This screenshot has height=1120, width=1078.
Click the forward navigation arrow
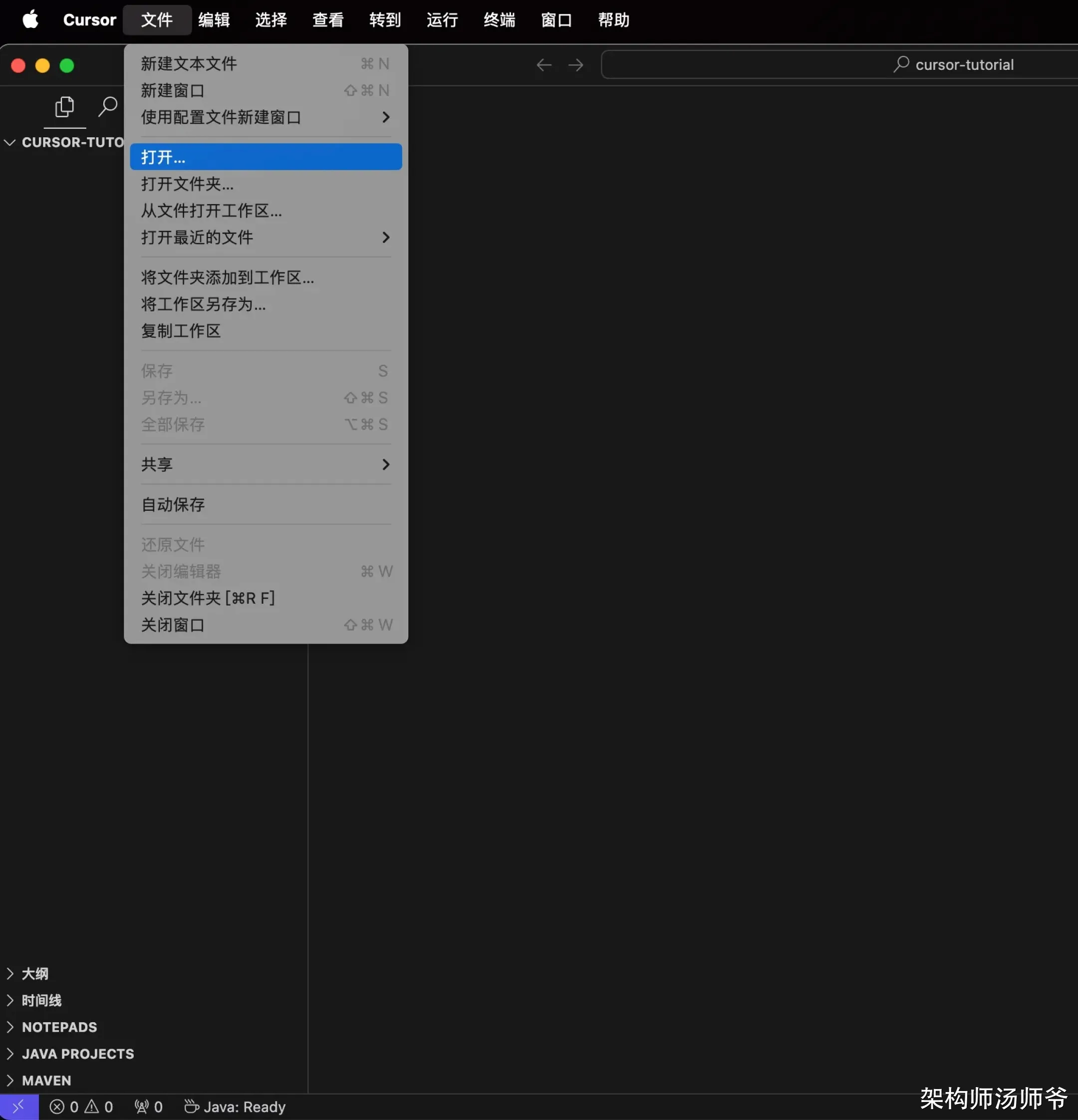575,65
